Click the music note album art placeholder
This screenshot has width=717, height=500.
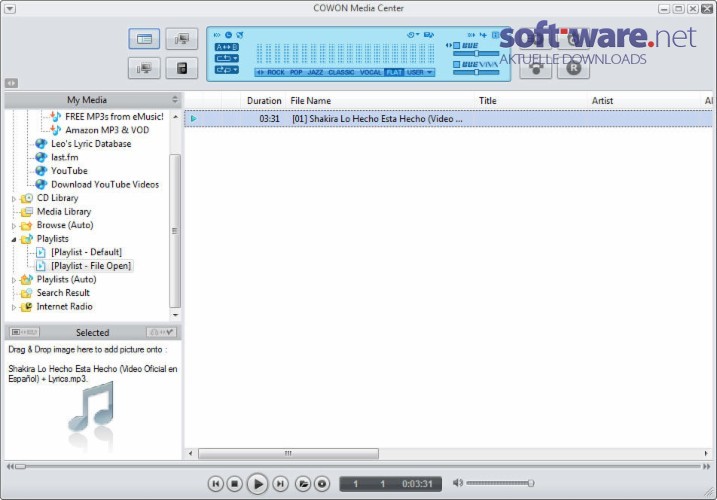pyautogui.click(x=91, y=407)
